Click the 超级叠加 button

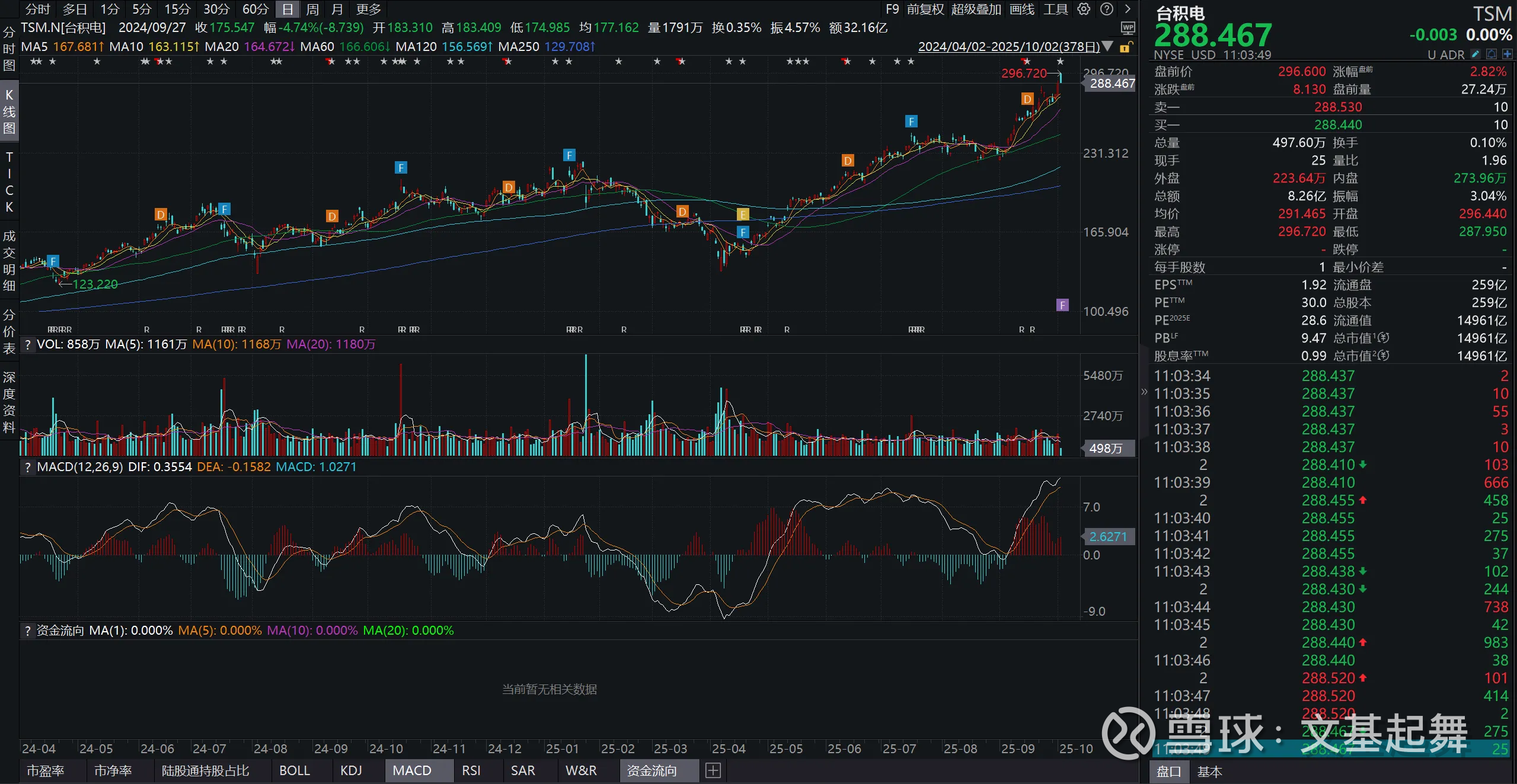976,9
